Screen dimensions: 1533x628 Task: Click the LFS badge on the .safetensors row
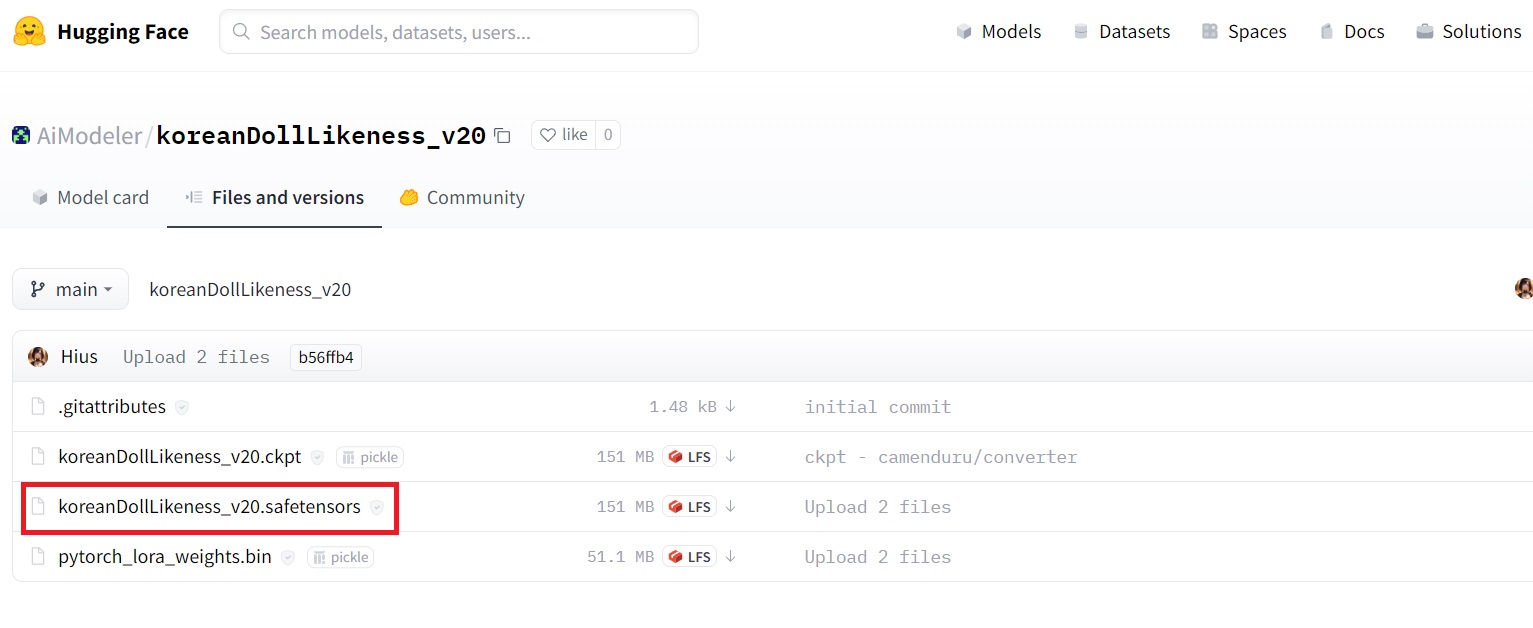tap(689, 507)
